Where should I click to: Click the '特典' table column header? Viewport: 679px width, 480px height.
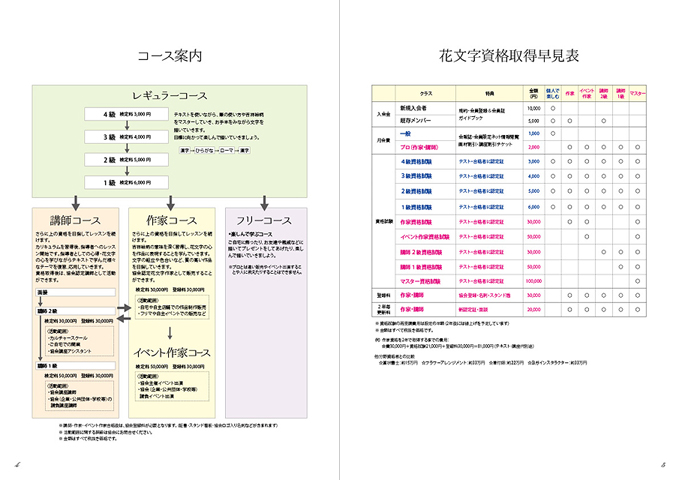pyautogui.click(x=490, y=94)
